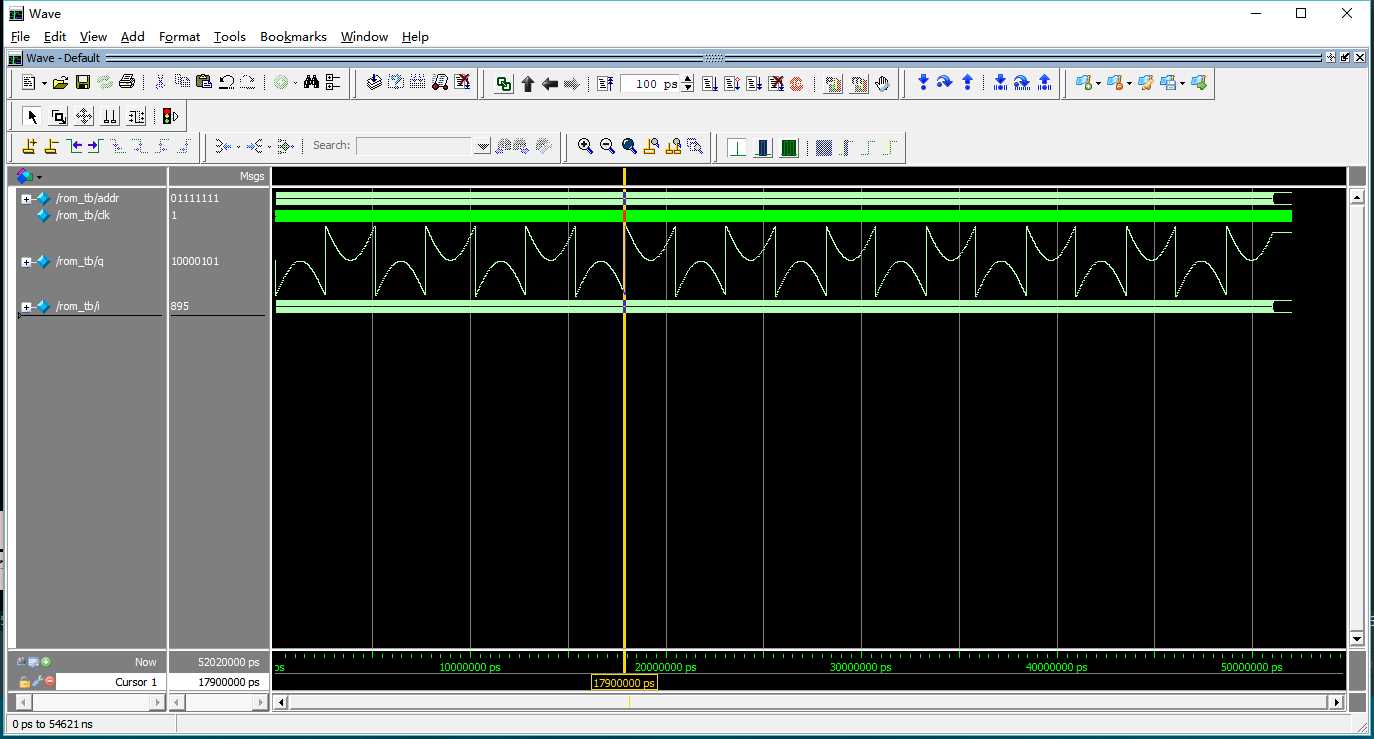The width and height of the screenshot is (1374, 739).
Task: Select the arrow pointer Select mode
Action: tap(32, 117)
